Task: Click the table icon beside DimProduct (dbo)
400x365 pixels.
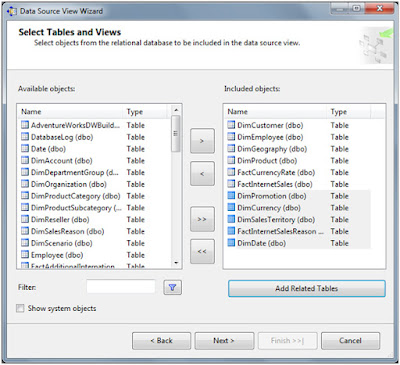Action: coord(231,160)
